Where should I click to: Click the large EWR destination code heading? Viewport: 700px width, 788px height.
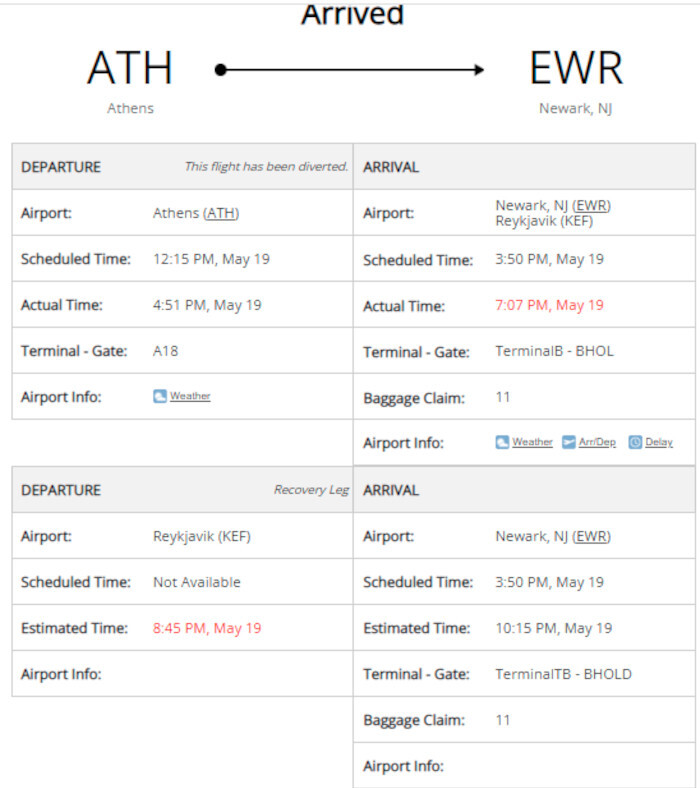575,69
